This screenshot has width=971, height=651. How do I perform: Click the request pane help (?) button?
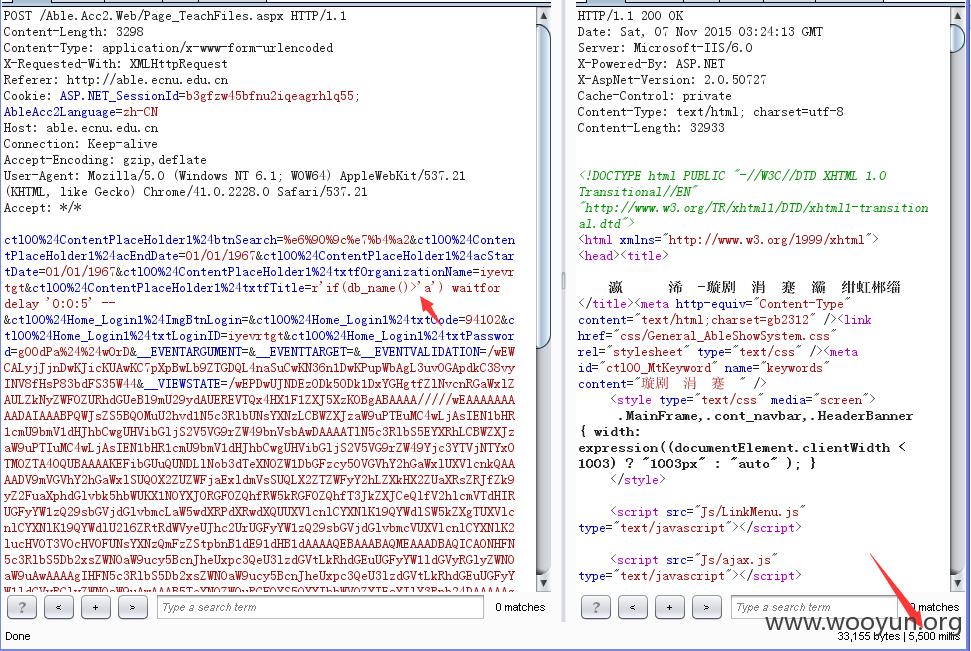[x=22, y=607]
